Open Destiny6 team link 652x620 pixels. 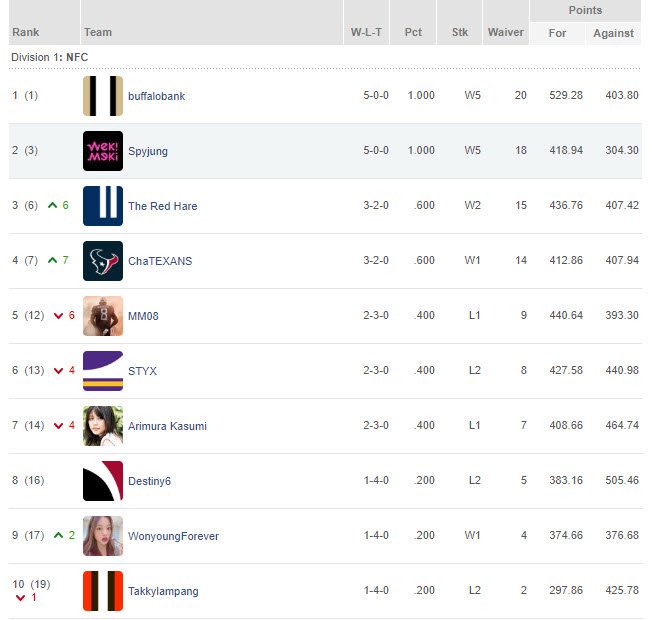click(x=149, y=481)
